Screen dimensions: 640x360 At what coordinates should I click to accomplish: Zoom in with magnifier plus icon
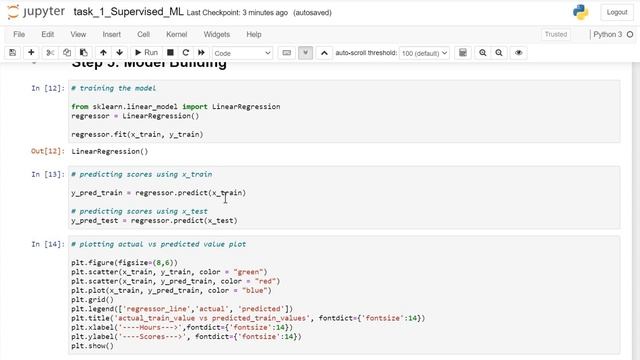[x=482, y=53]
